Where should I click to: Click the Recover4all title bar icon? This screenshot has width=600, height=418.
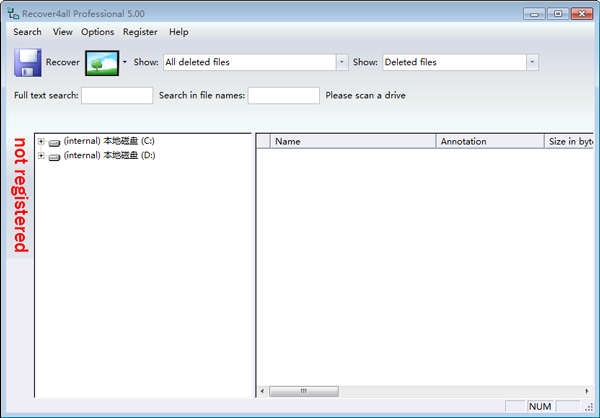(x=13, y=13)
